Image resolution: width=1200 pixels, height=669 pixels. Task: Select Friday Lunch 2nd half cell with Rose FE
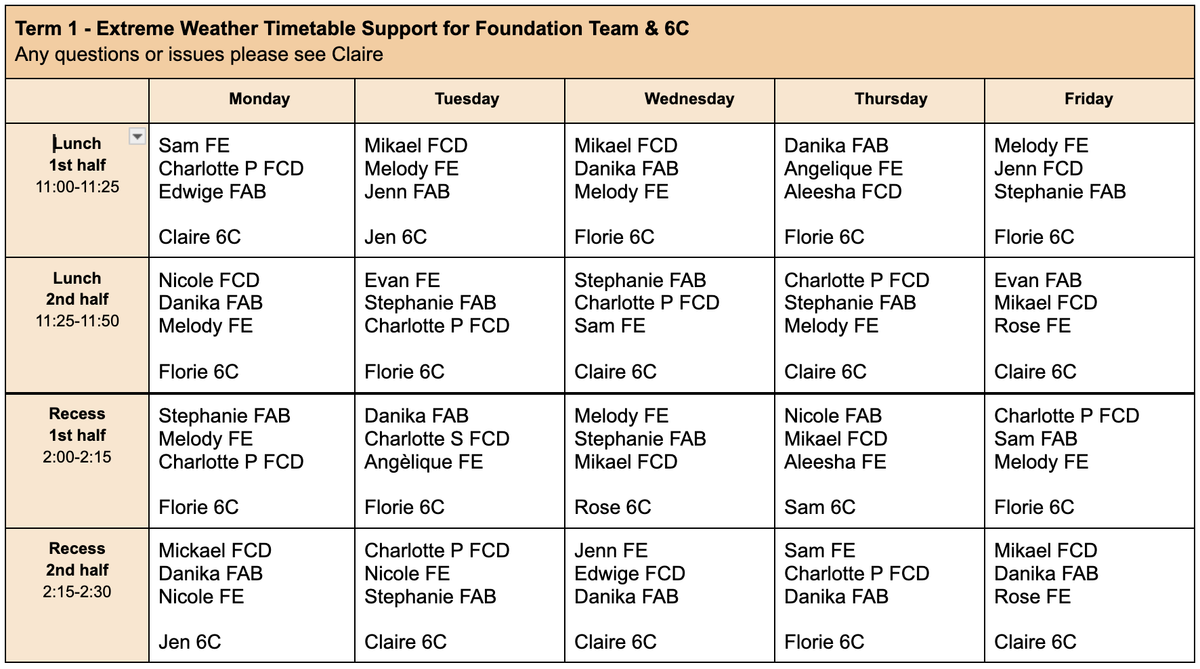(x=1089, y=325)
